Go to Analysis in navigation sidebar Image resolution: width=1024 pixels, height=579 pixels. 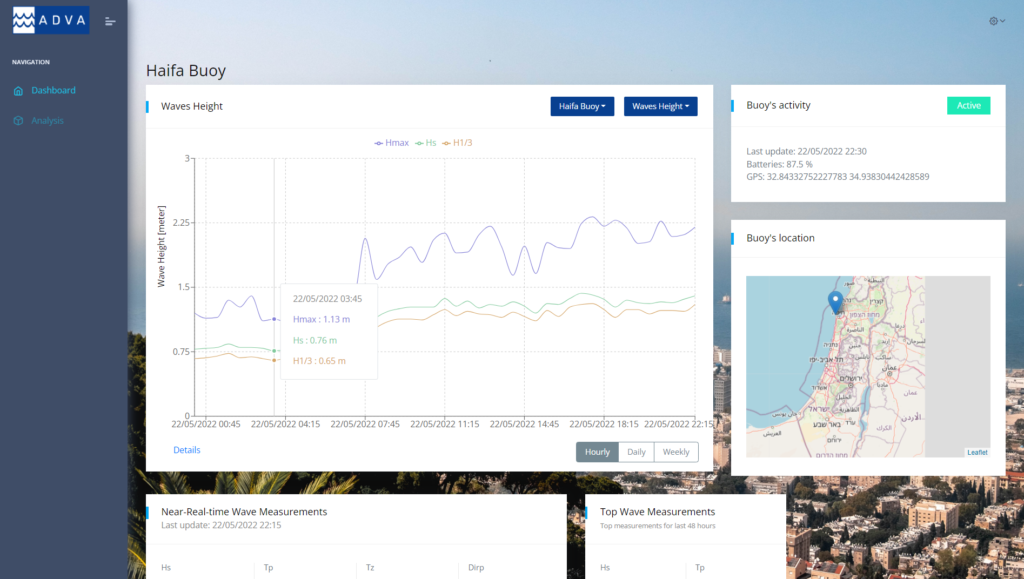[x=47, y=121]
